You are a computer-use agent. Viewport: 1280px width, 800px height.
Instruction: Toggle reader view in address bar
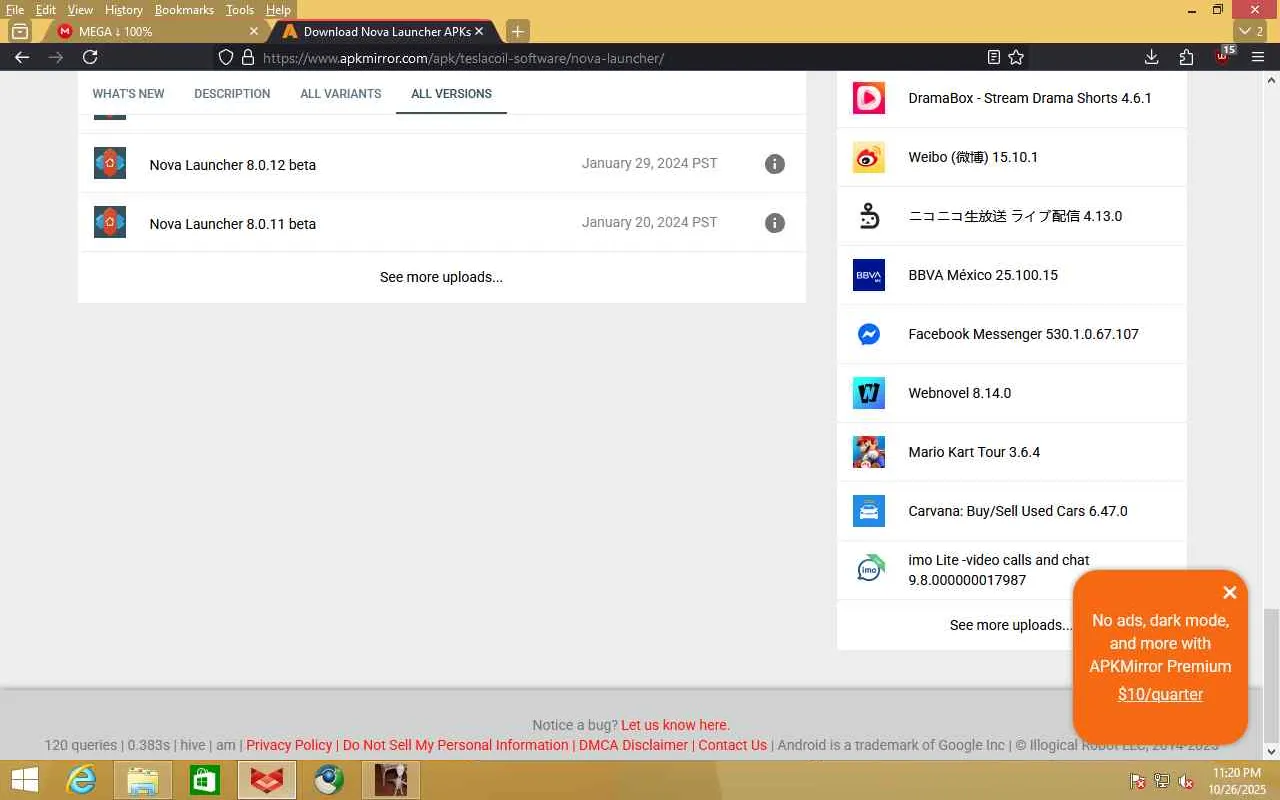click(x=993, y=57)
